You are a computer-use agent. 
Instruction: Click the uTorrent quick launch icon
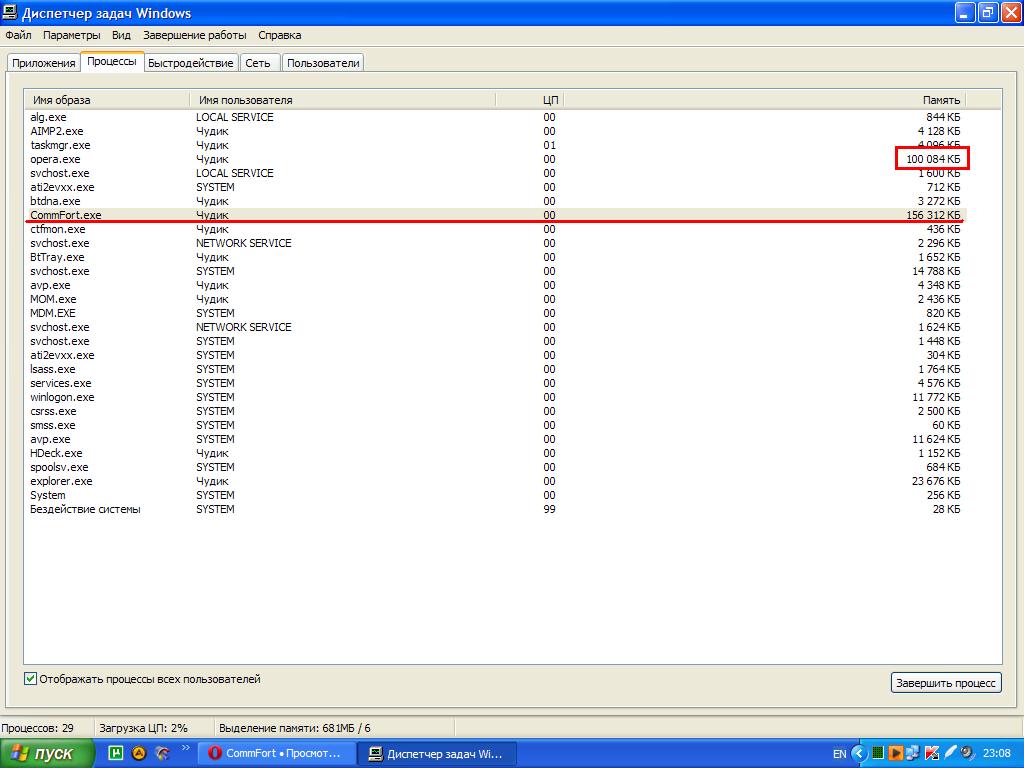(x=116, y=753)
